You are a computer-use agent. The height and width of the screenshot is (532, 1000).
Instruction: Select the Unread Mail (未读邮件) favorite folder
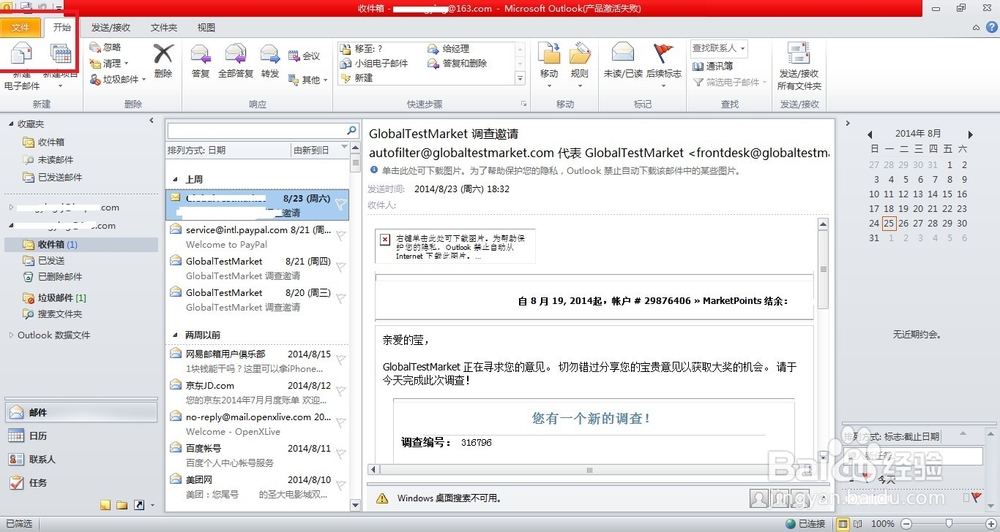click(48, 159)
